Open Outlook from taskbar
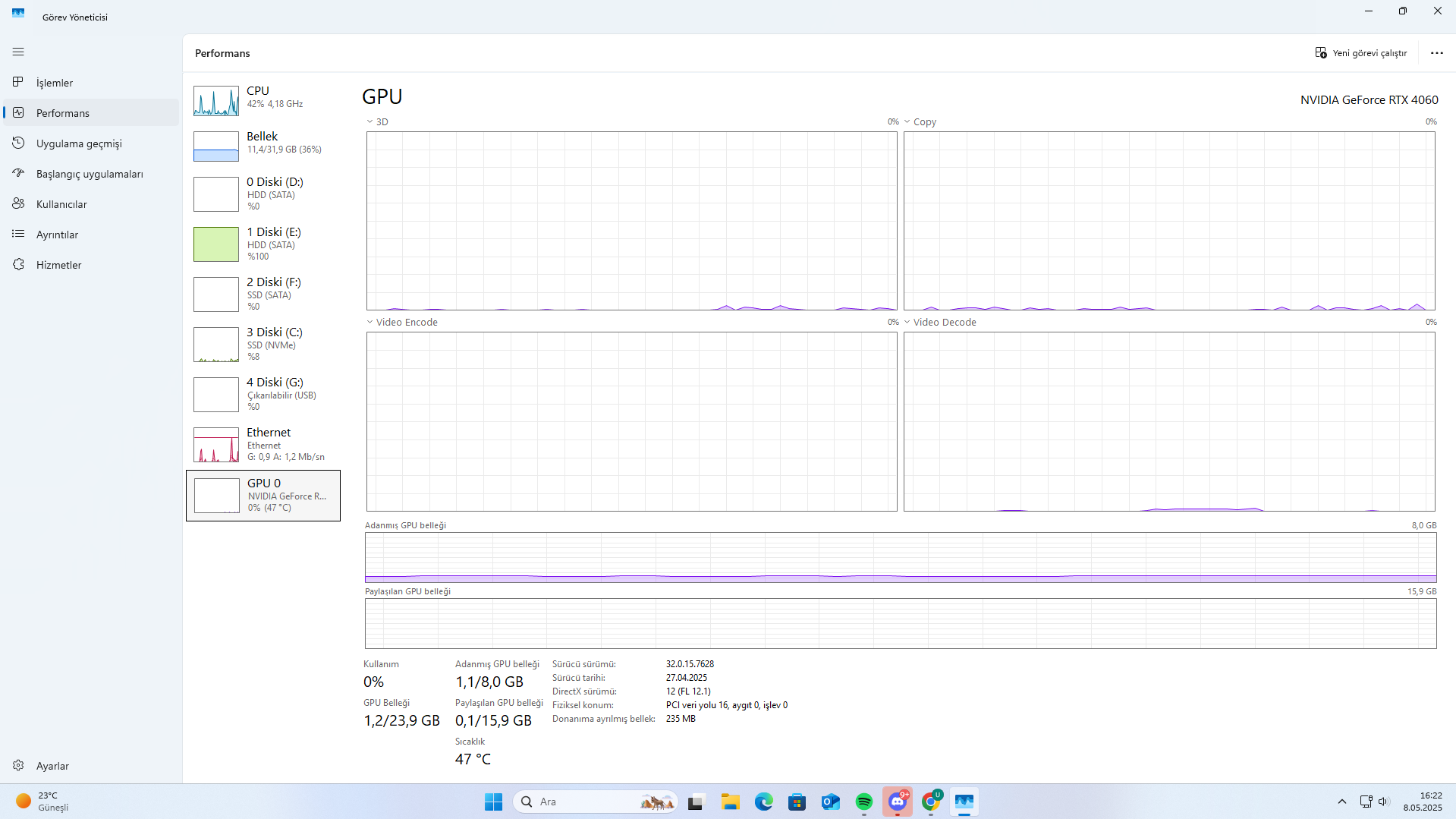The width and height of the screenshot is (1456, 819). point(830,802)
